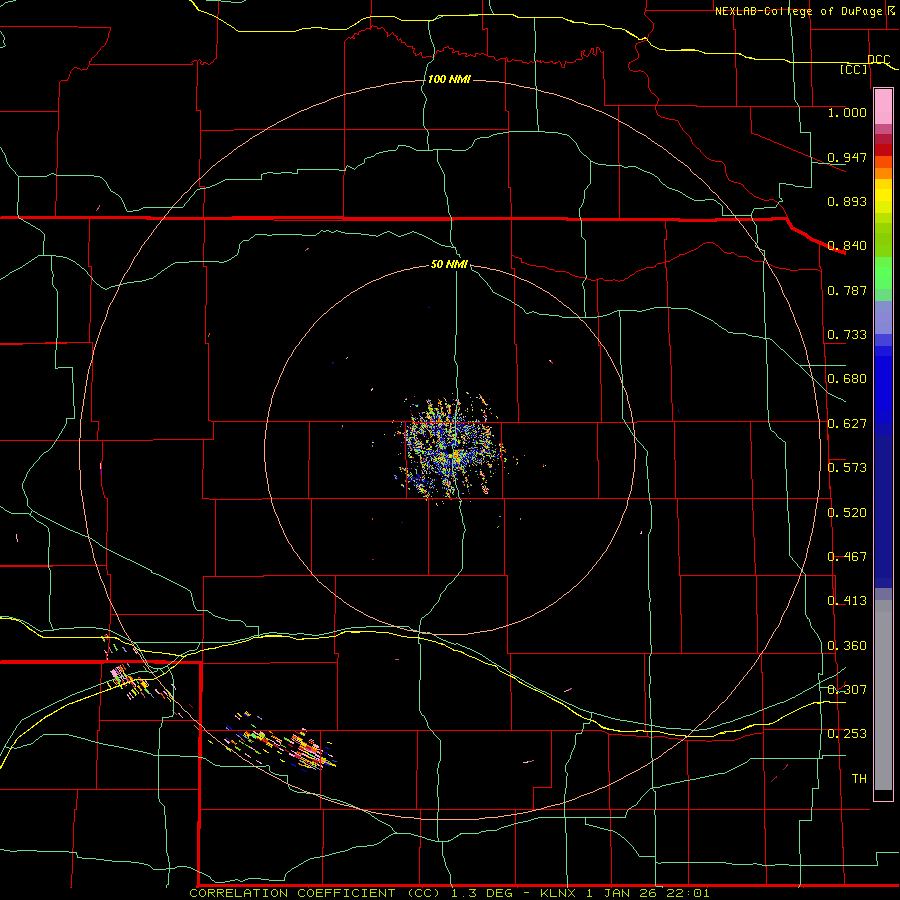Click the 0.947 legend value
The height and width of the screenshot is (900, 900).
(847, 157)
